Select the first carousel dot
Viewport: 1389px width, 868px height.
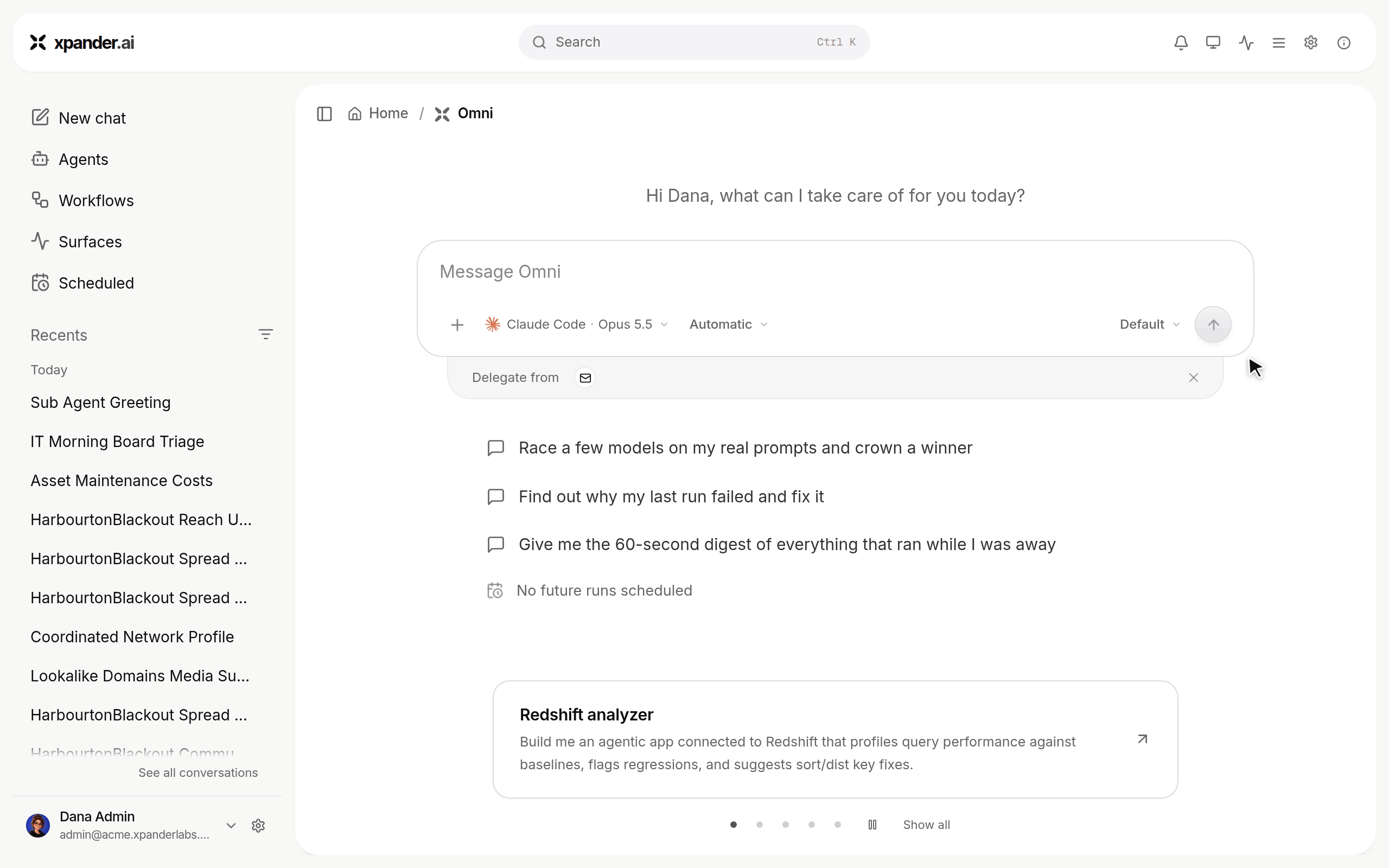pyautogui.click(x=734, y=825)
